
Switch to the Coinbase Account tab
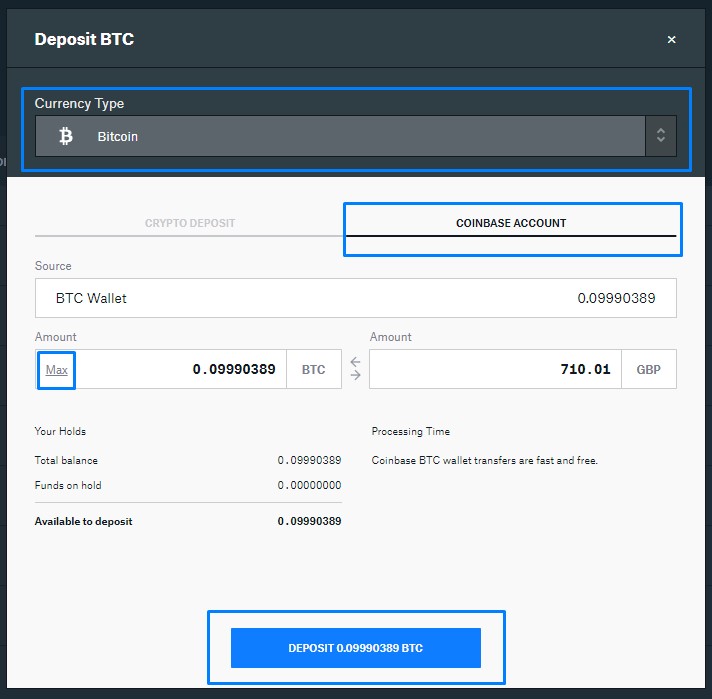click(511, 223)
